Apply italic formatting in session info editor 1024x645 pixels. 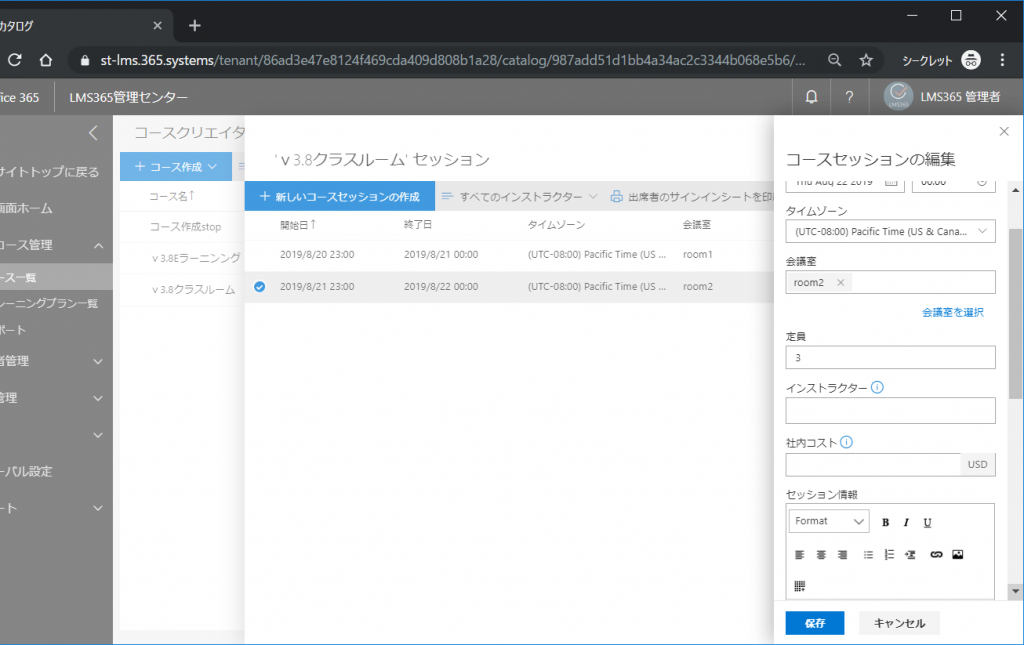tap(906, 522)
